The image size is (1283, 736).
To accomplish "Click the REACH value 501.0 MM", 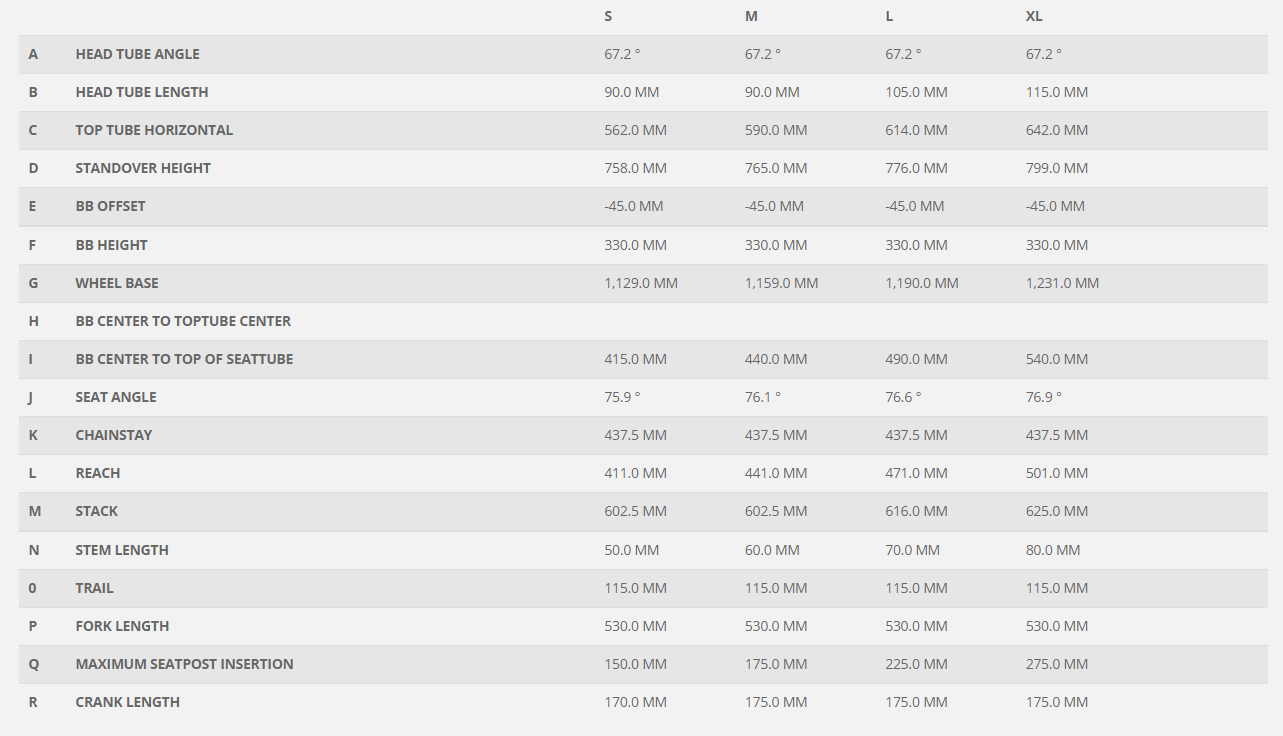I will (1057, 473).
